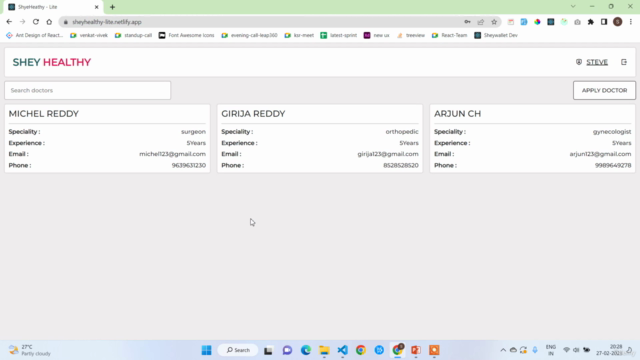Open latest-sprint bookmark
This screenshot has width=640, height=360.
click(x=339, y=35)
